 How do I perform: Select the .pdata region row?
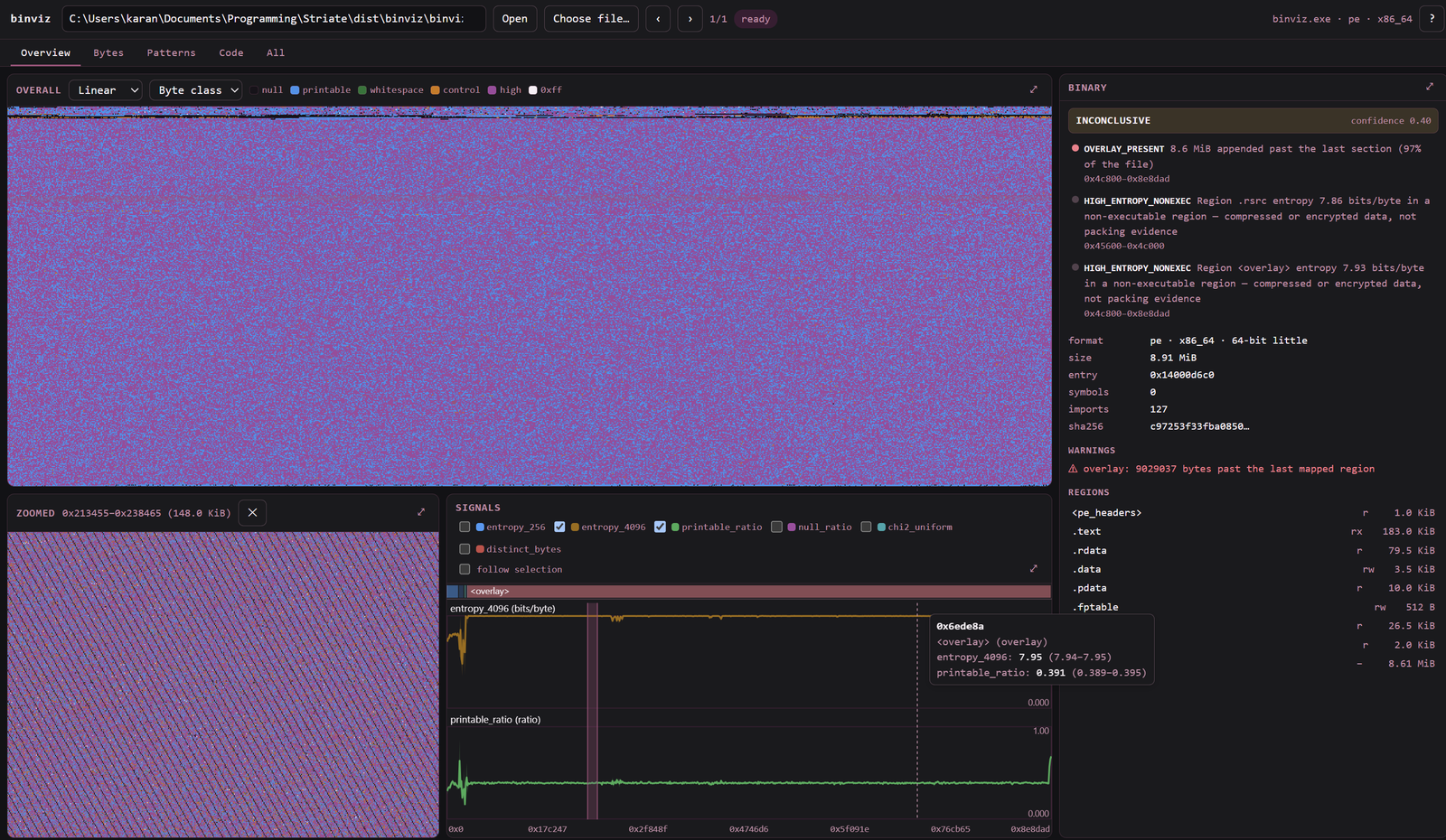pyautogui.click(x=1253, y=588)
